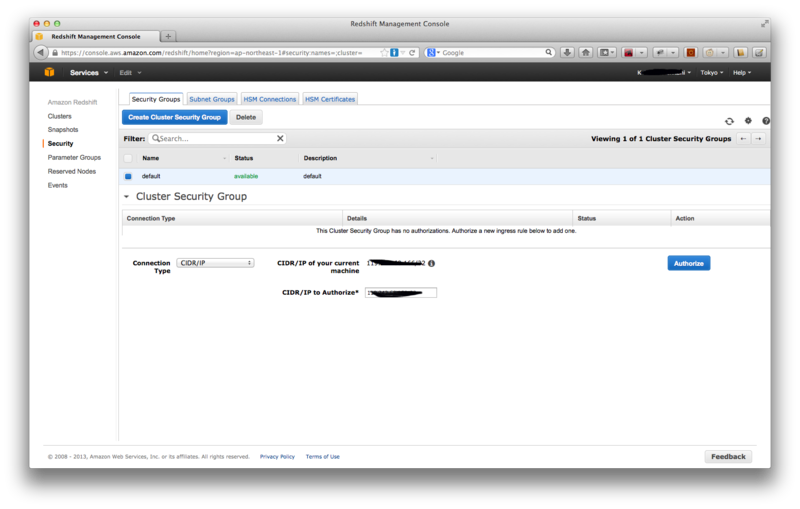Open the Help dropdown menu
Image resolution: width=800 pixels, height=509 pixels.
pyautogui.click(x=742, y=72)
